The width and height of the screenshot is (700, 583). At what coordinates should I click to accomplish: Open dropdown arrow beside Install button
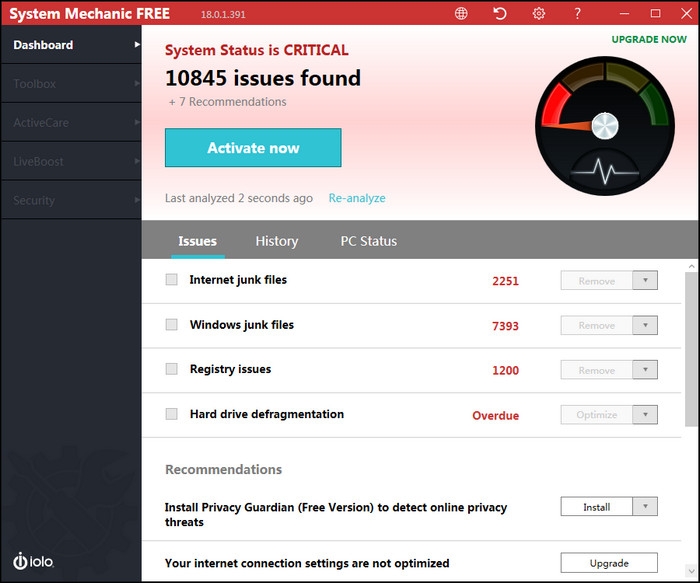click(x=645, y=507)
